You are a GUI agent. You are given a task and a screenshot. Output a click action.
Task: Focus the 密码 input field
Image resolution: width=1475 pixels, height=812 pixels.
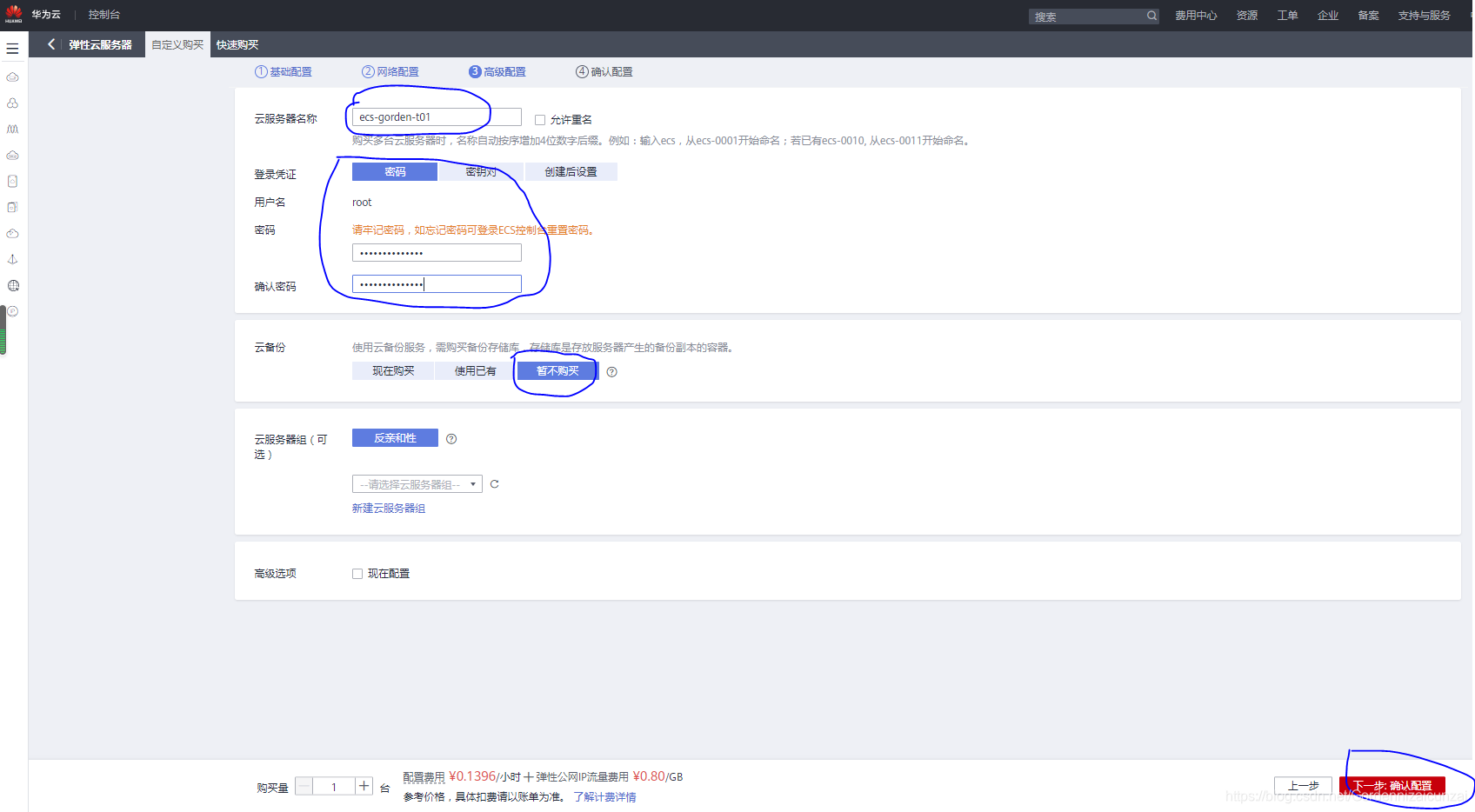pos(437,253)
